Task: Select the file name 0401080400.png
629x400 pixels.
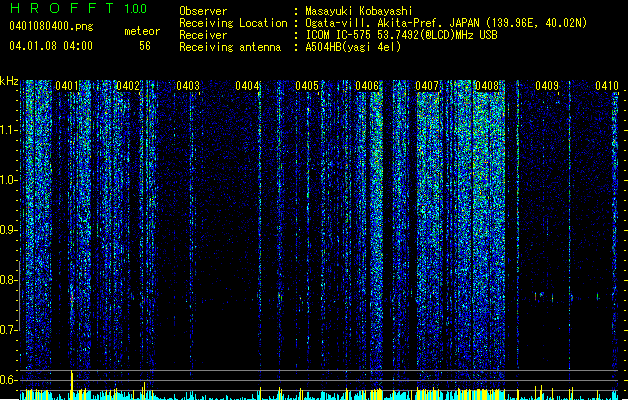Action: pos(51,26)
